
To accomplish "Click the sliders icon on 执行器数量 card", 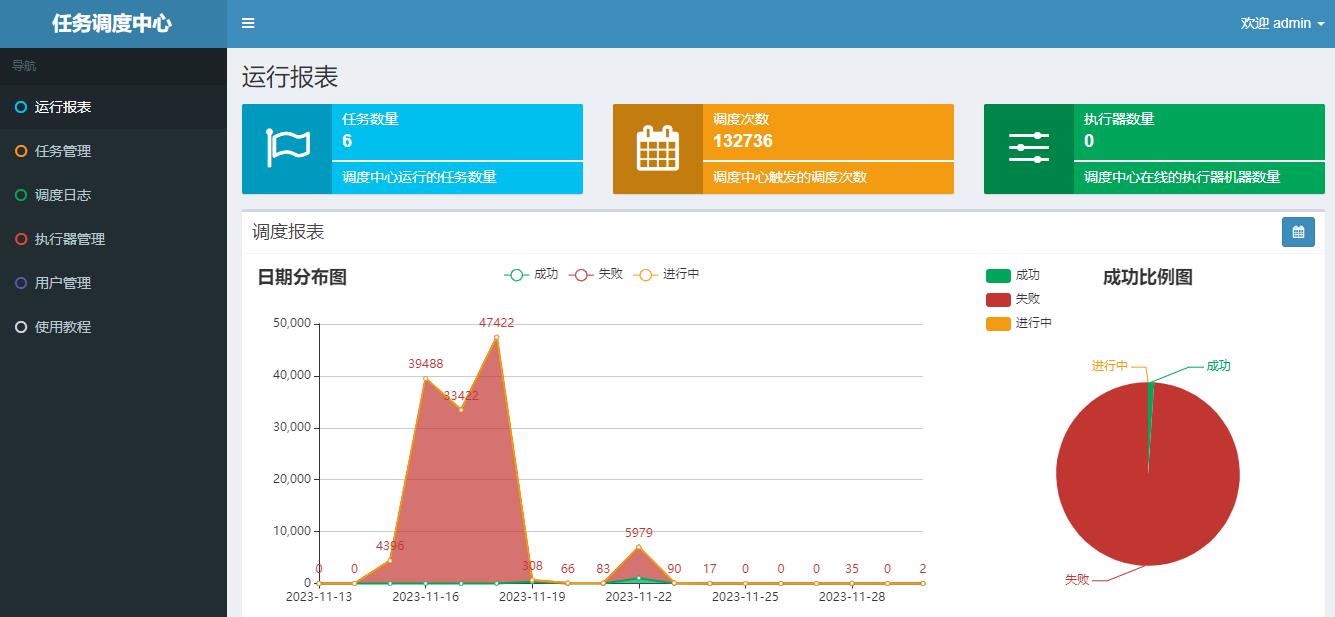I will pyautogui.click(x=1028, y=149).
